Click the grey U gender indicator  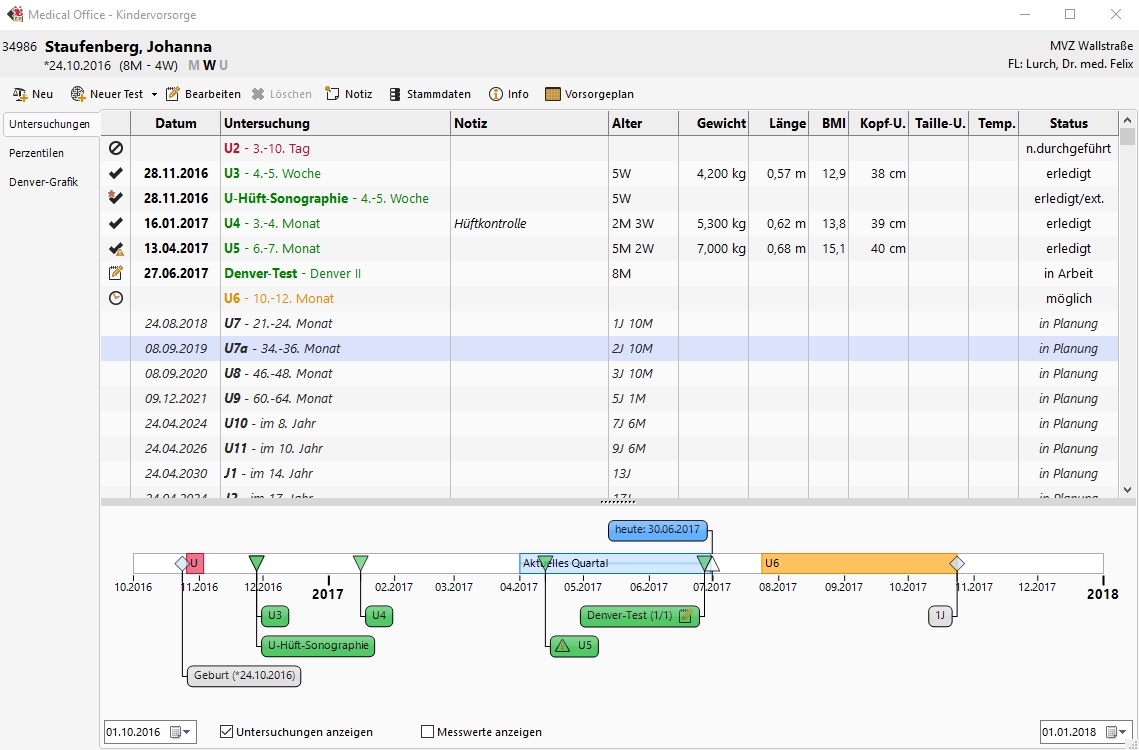coord(223,65)
